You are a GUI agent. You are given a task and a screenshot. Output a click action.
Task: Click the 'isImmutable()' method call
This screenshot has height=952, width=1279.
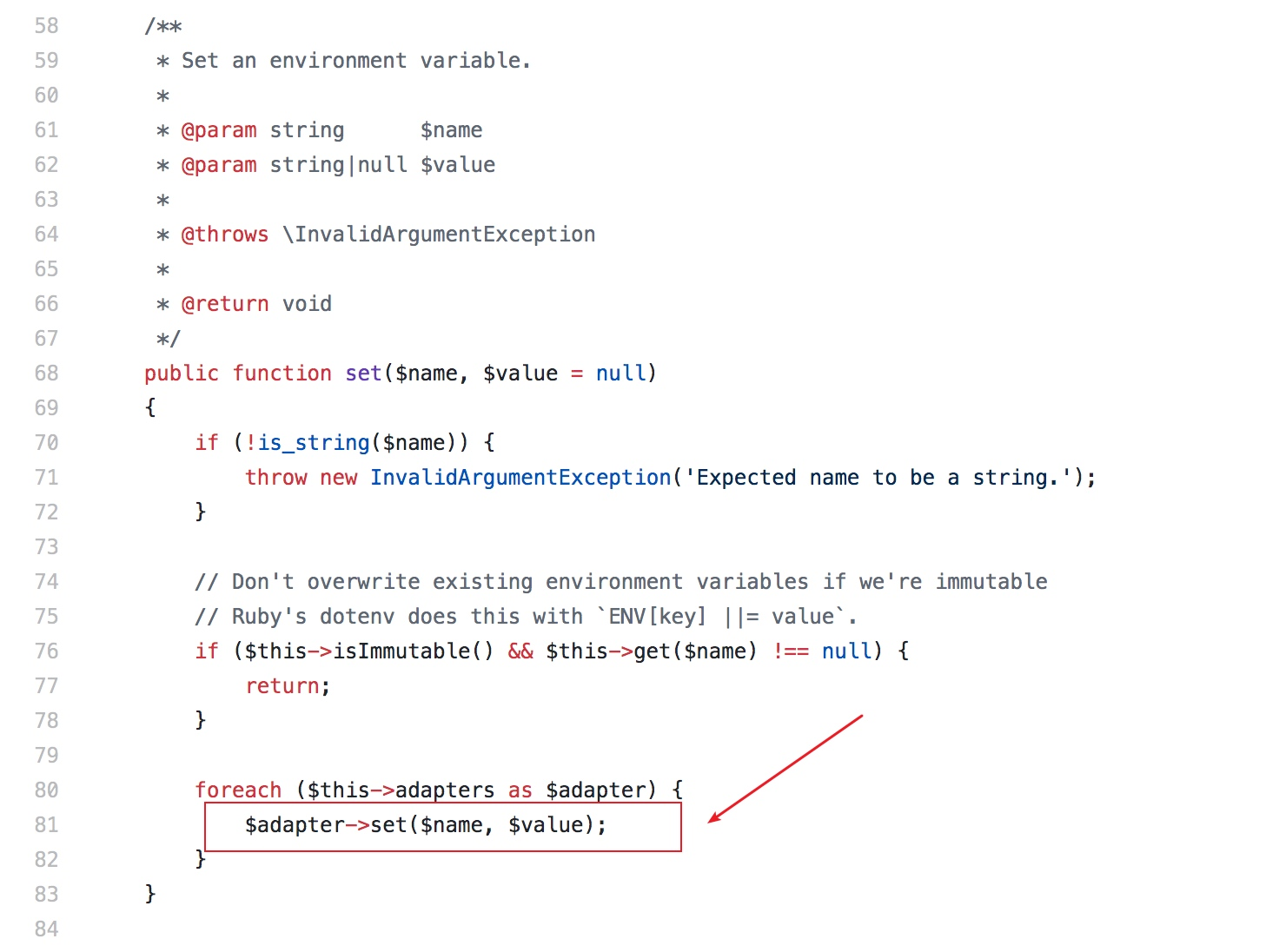coord(413,651)
